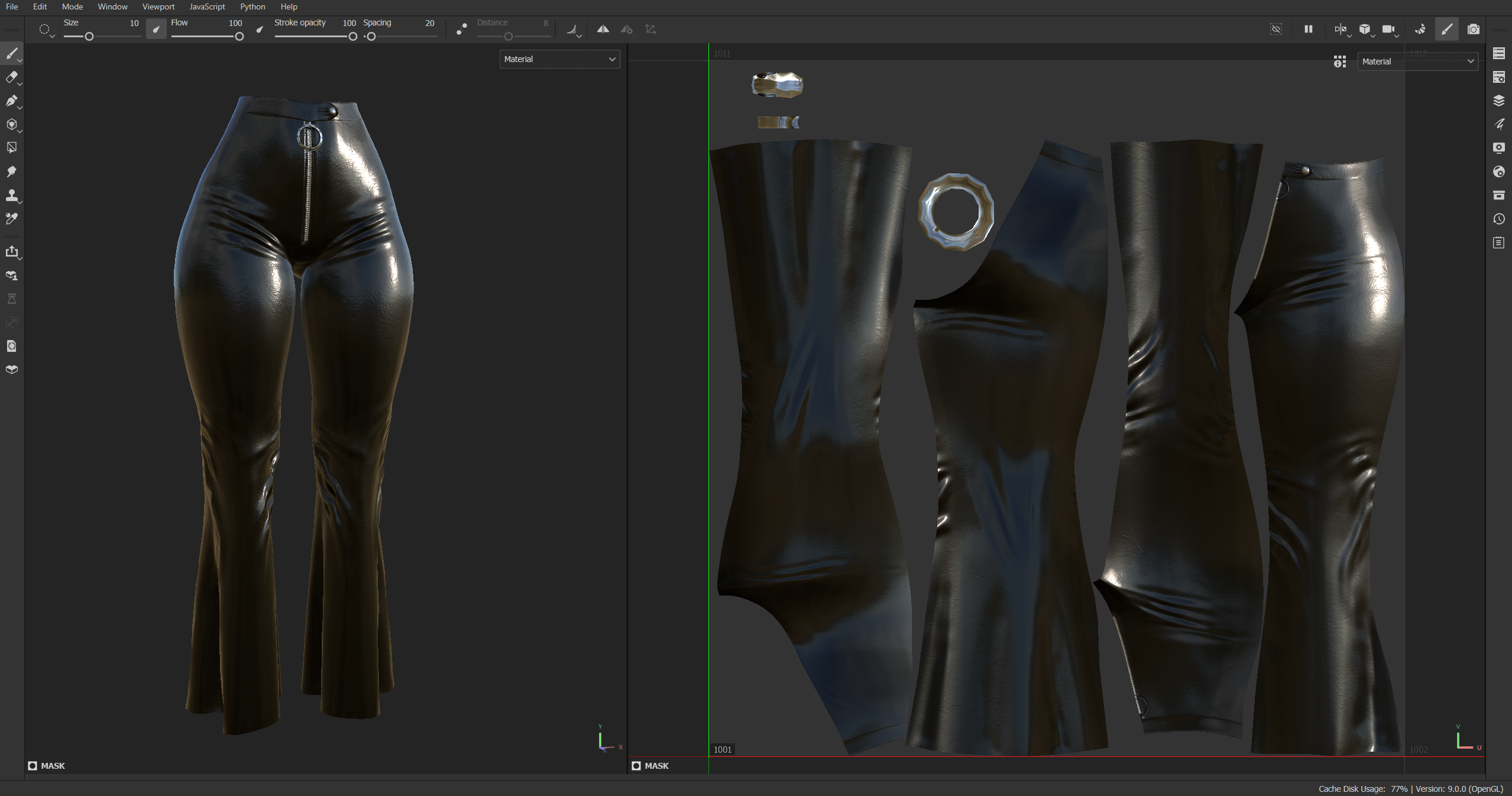Select the Smudge tool
This screenshot has width=1512, height=796.
pos(11,172)
